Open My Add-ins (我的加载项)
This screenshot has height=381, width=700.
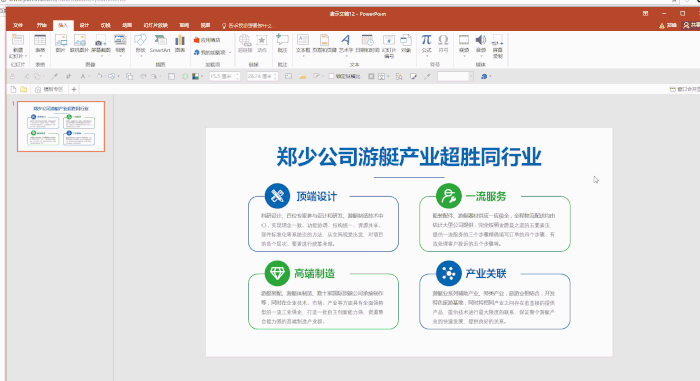point(210,52)
